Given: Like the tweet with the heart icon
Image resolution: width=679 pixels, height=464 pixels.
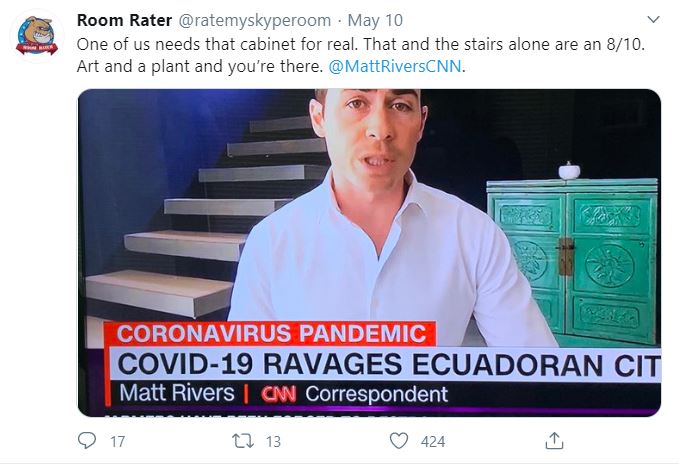Looking at the screenshot, I should (x=399, y=441).
